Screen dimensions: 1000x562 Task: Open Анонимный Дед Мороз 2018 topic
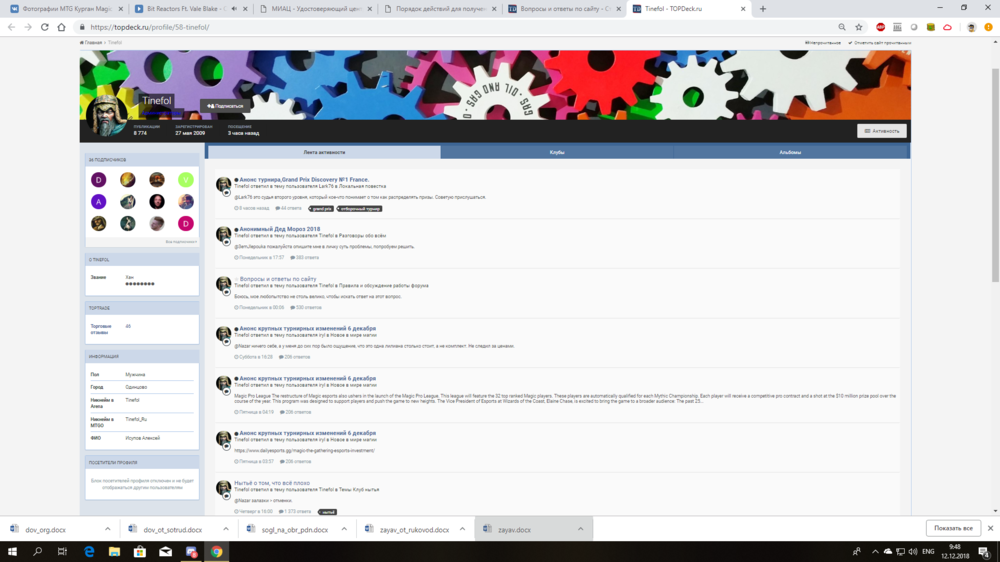pyautogui.click(x=279, y=229)
